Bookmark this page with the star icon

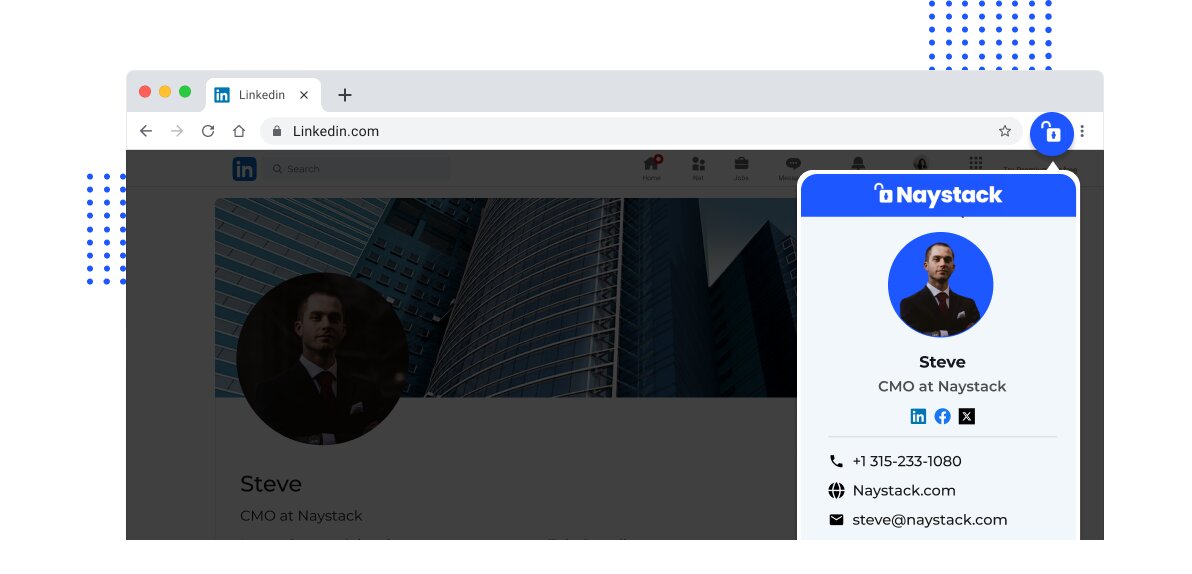click(x=1004, y=131)
